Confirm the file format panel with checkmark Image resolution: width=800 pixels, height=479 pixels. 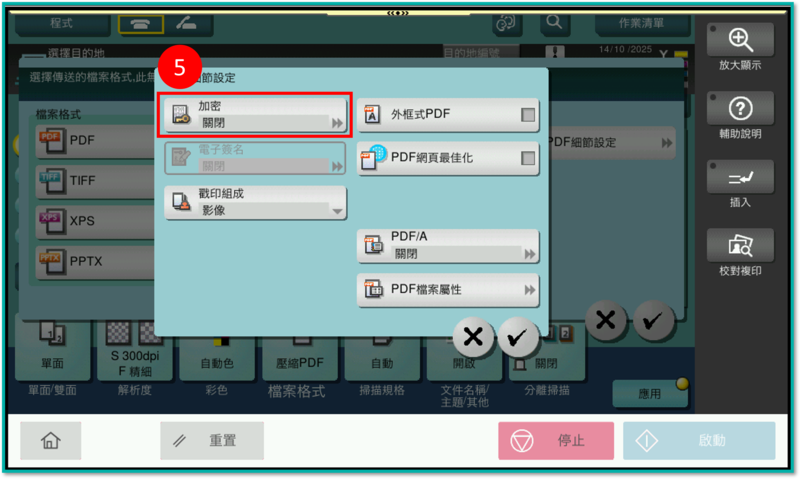[653, 320]
